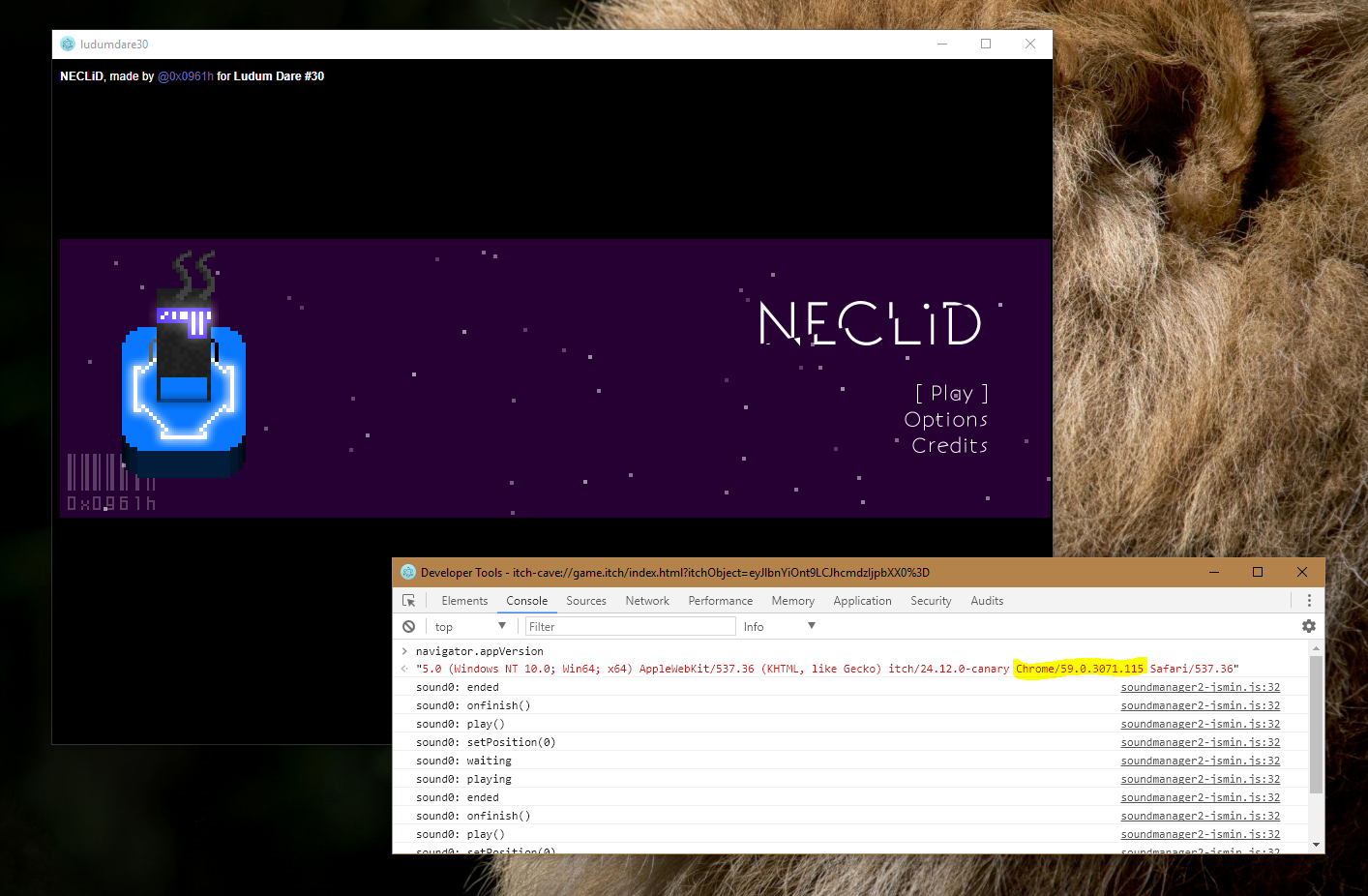Image resolution: width=1368 pixels, height=896 pixels.
Task: Switch to the Elements tab
Action: point(464,601)
